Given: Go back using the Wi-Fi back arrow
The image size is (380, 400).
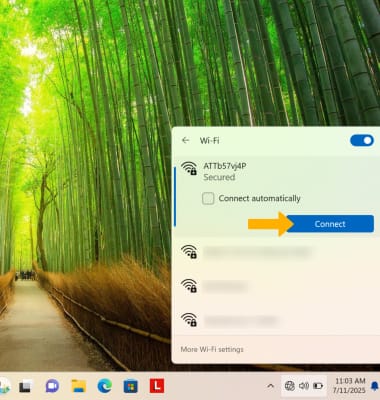Looking at the screenshot, I should tap(186, 140).
